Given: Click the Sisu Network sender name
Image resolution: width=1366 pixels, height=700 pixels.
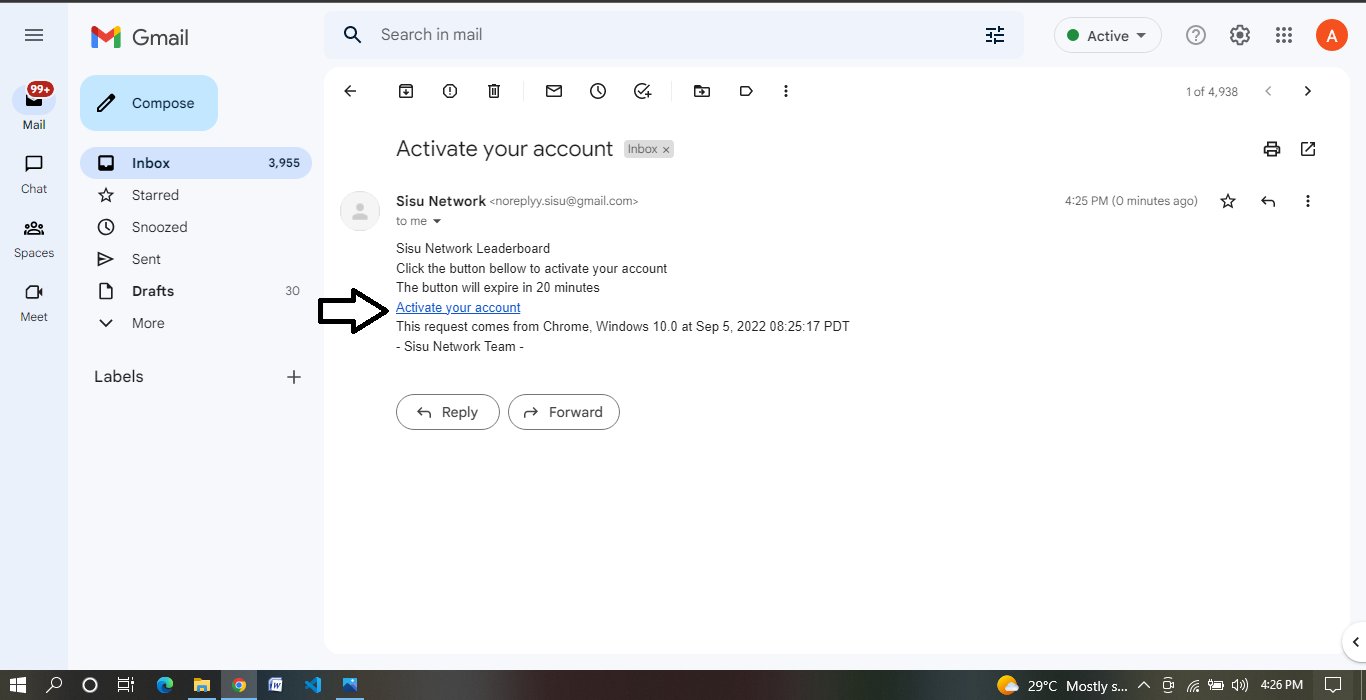Looking at the screenshot, I should [441, 201].
